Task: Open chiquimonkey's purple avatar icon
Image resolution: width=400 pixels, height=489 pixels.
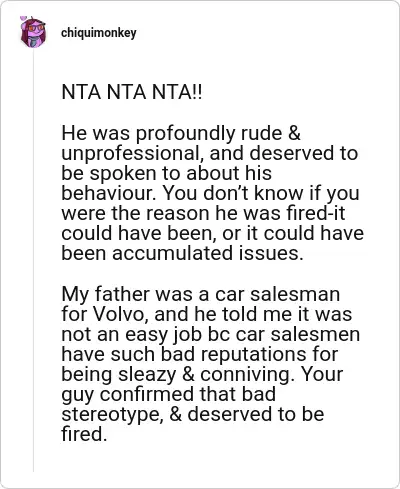Action: pyautogui.click(x=33, y=32)
